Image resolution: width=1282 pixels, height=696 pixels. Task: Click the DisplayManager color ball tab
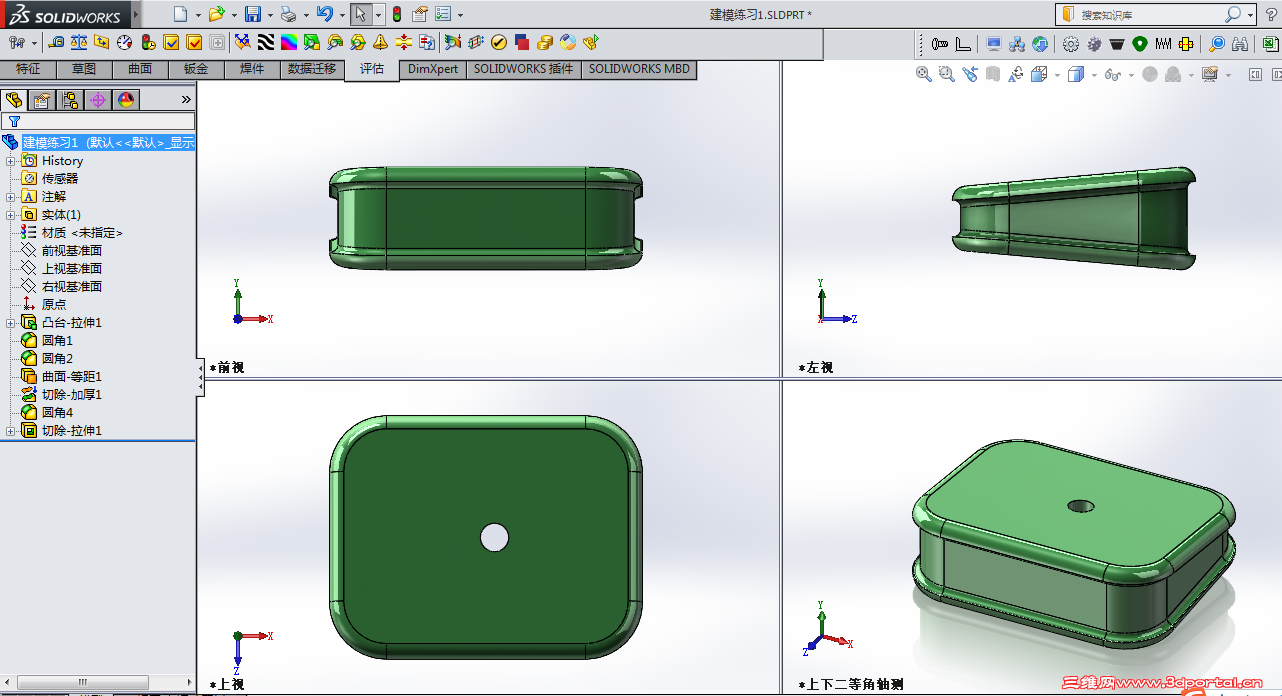(x=125, y=100)
